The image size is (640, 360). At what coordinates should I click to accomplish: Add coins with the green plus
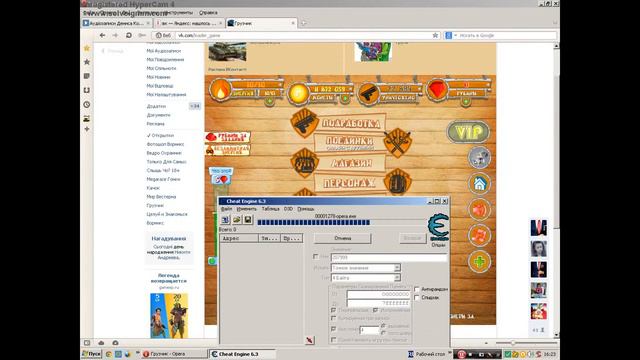click(x=345, y=98)
